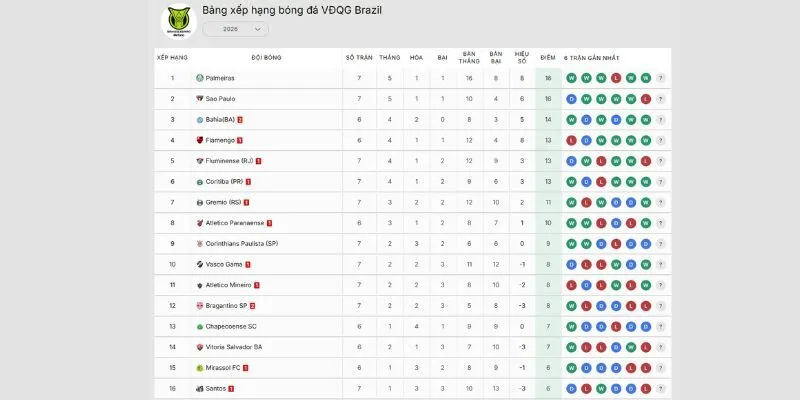
Task: Click the Palmeiras club crest
Action: (x=199, y=78)
